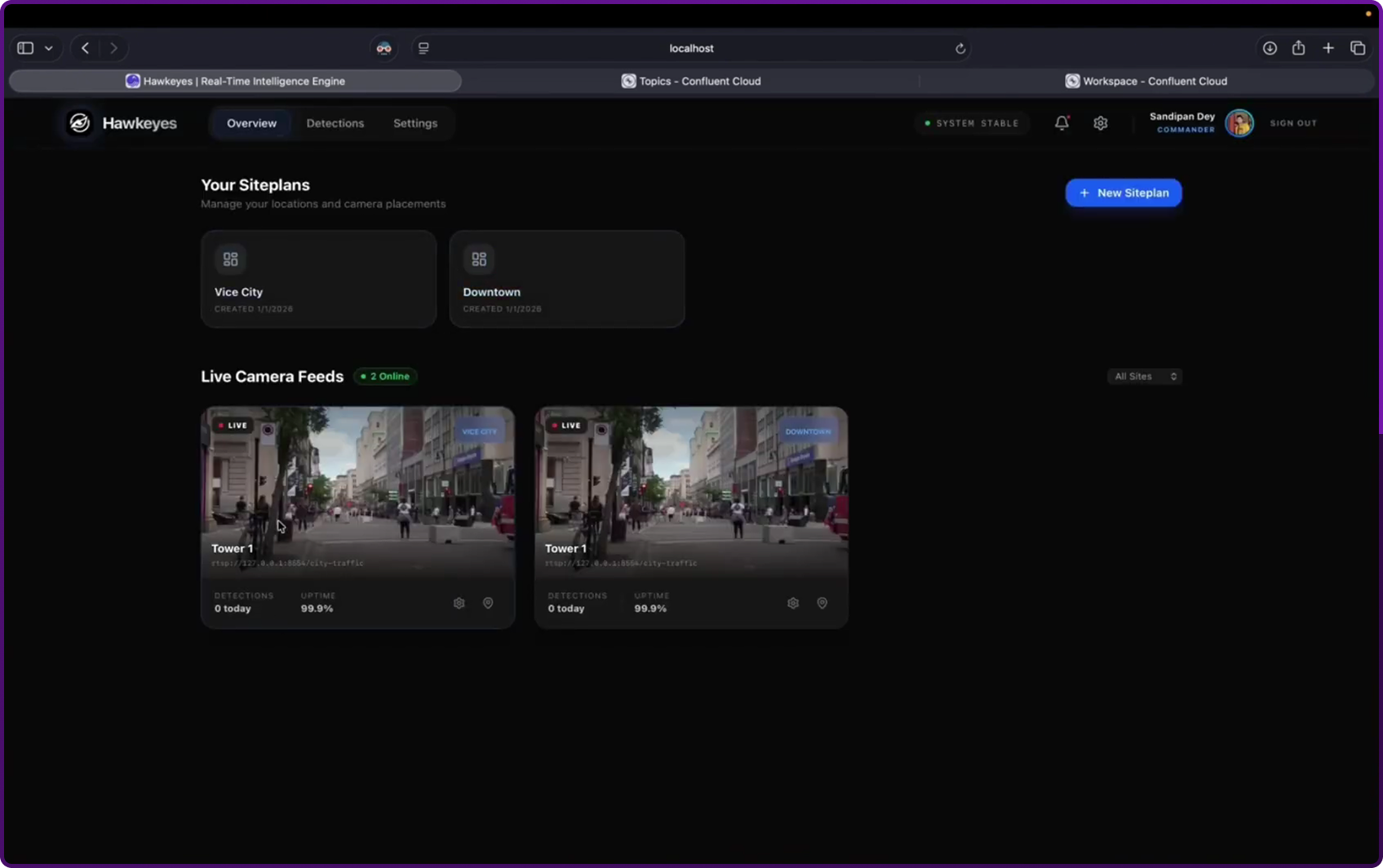
Task: Open Downtown siteplan grid icon
Action: 479,259
